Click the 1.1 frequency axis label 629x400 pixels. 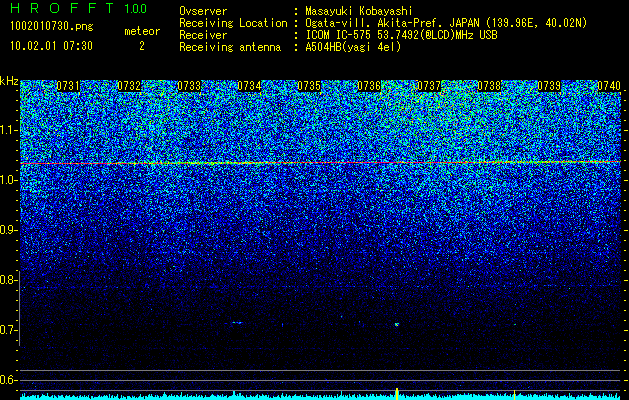pyautogui.click(x=8, y=130)
